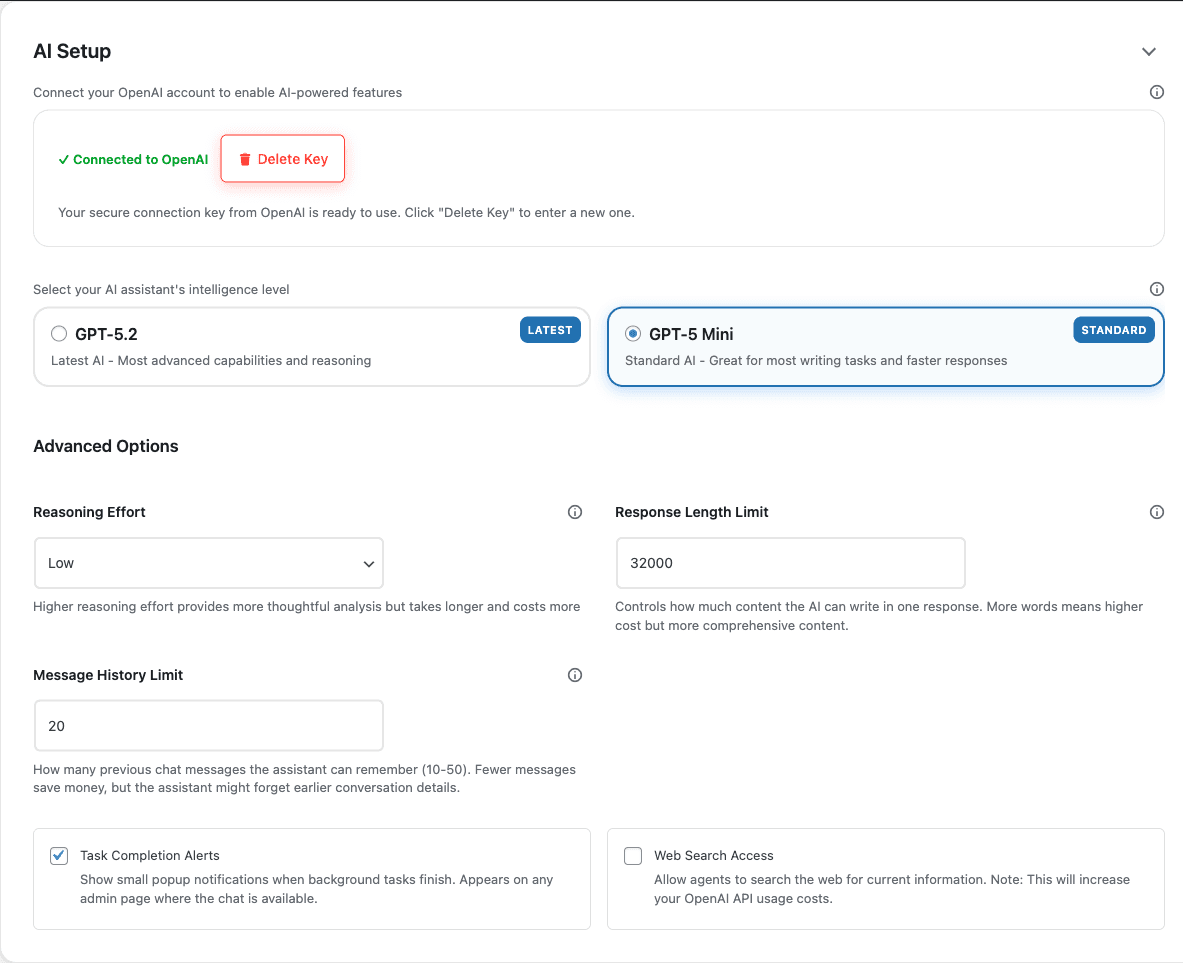Open the Reasoning Effort info icon
1183x963 pixels.
tap(574, 512)
